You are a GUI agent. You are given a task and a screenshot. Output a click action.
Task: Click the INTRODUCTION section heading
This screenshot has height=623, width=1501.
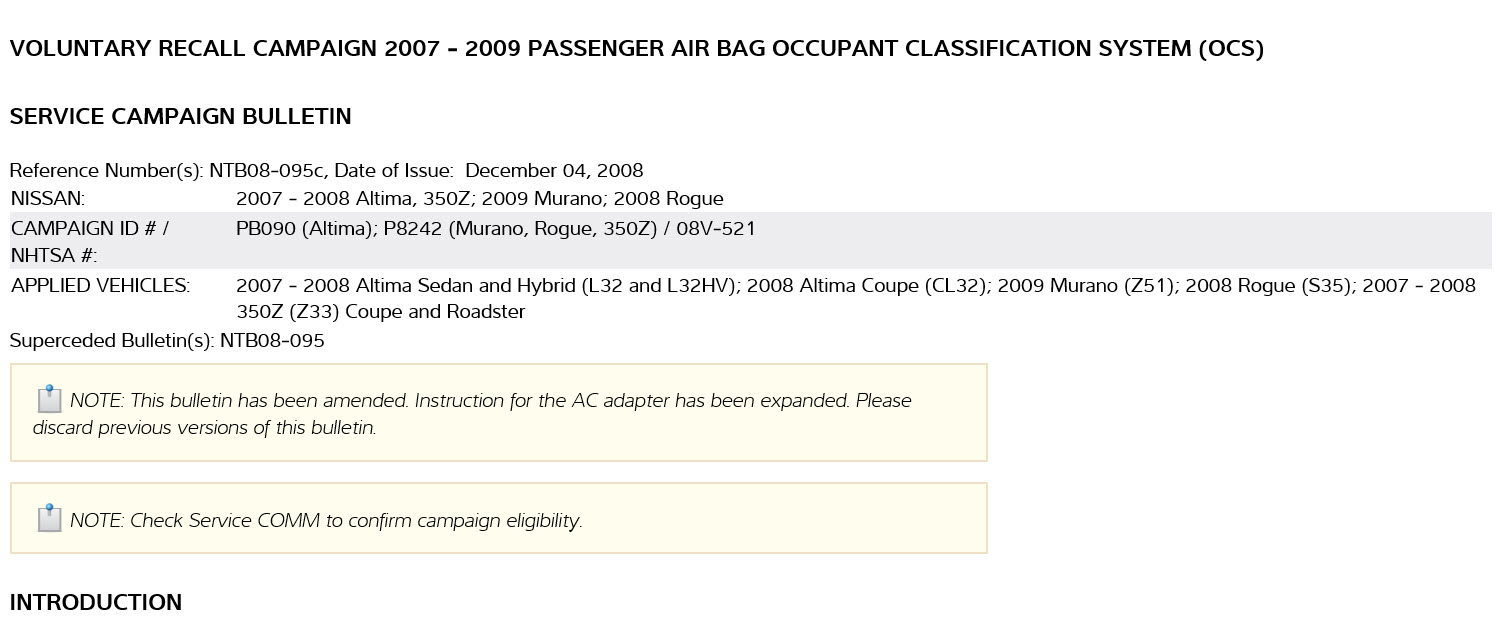pos(96,602)
